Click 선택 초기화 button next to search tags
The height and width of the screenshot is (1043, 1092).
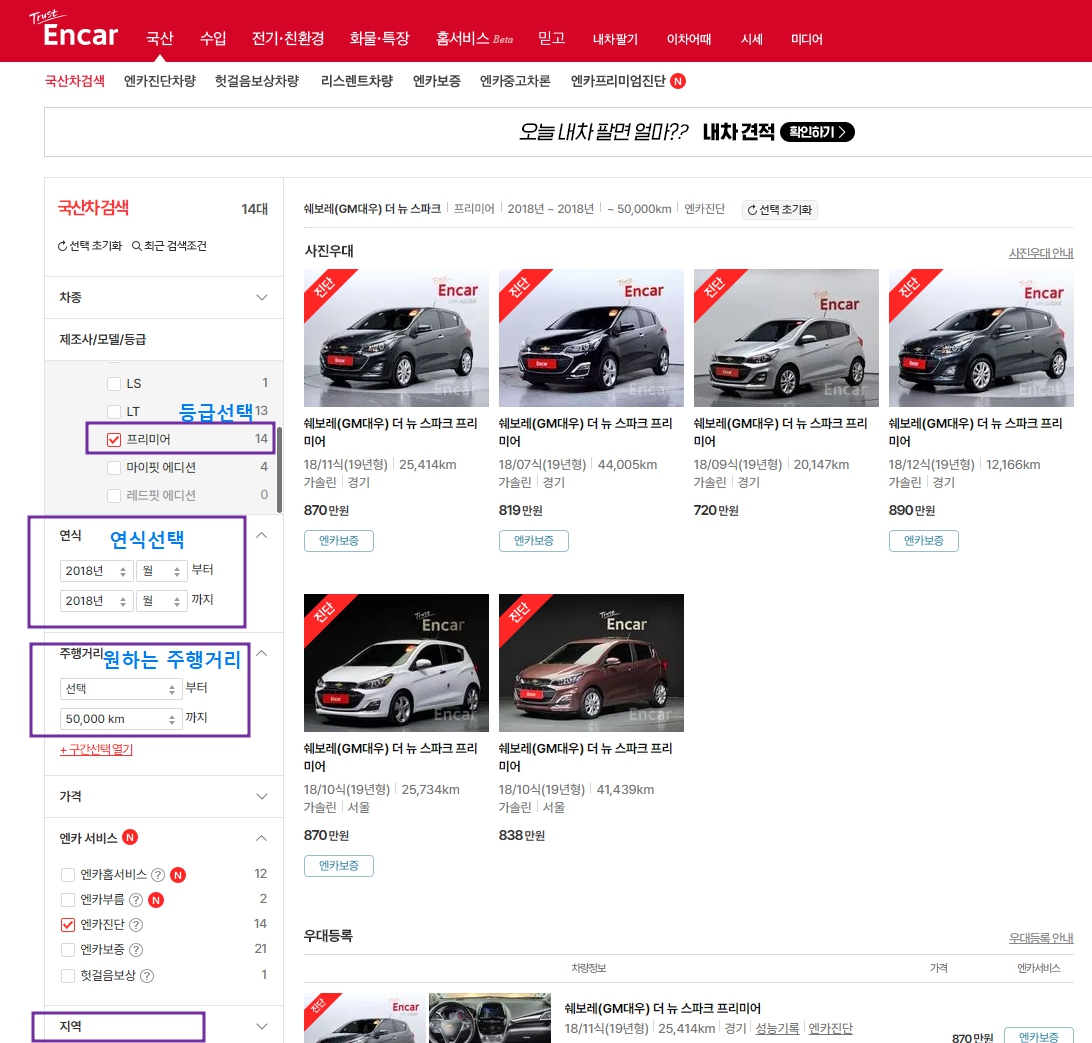[x=780, y=210]
